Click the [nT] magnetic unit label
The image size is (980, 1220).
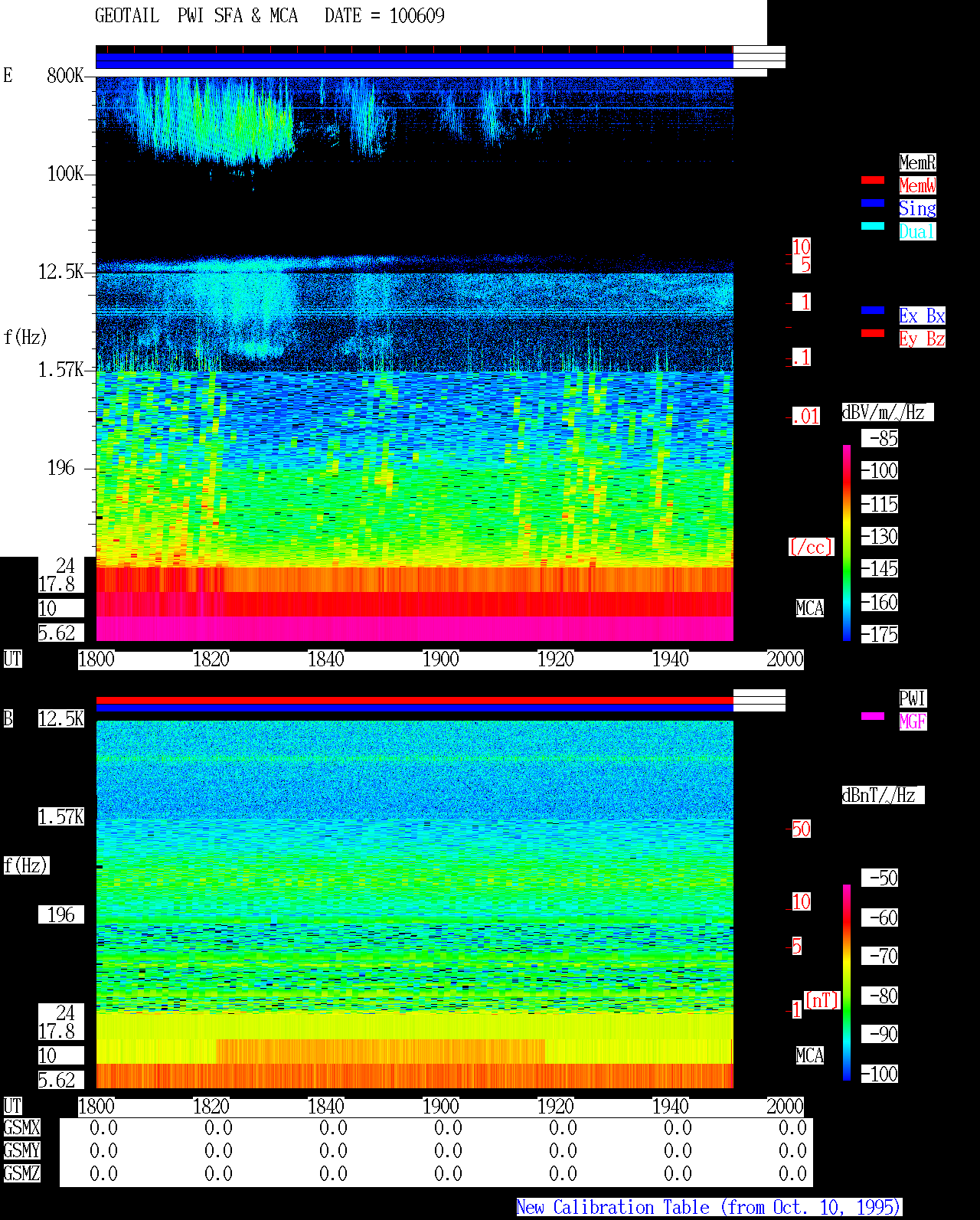point(822,1000)
